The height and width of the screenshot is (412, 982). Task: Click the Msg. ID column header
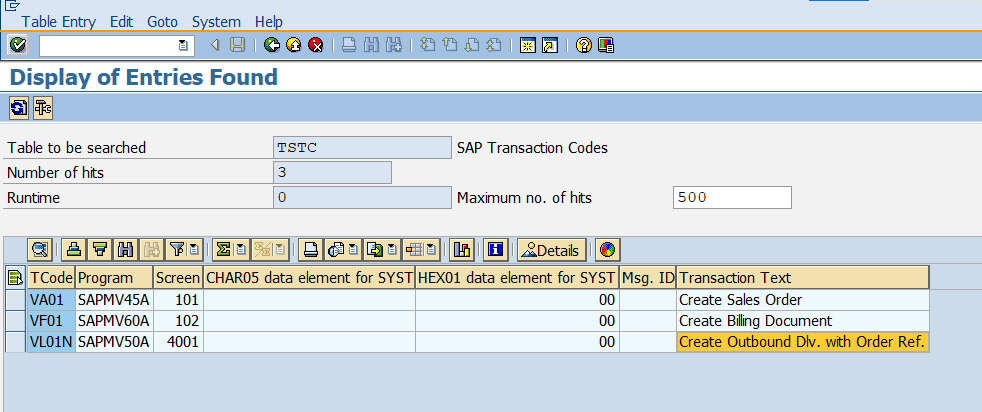click(648, 278)
